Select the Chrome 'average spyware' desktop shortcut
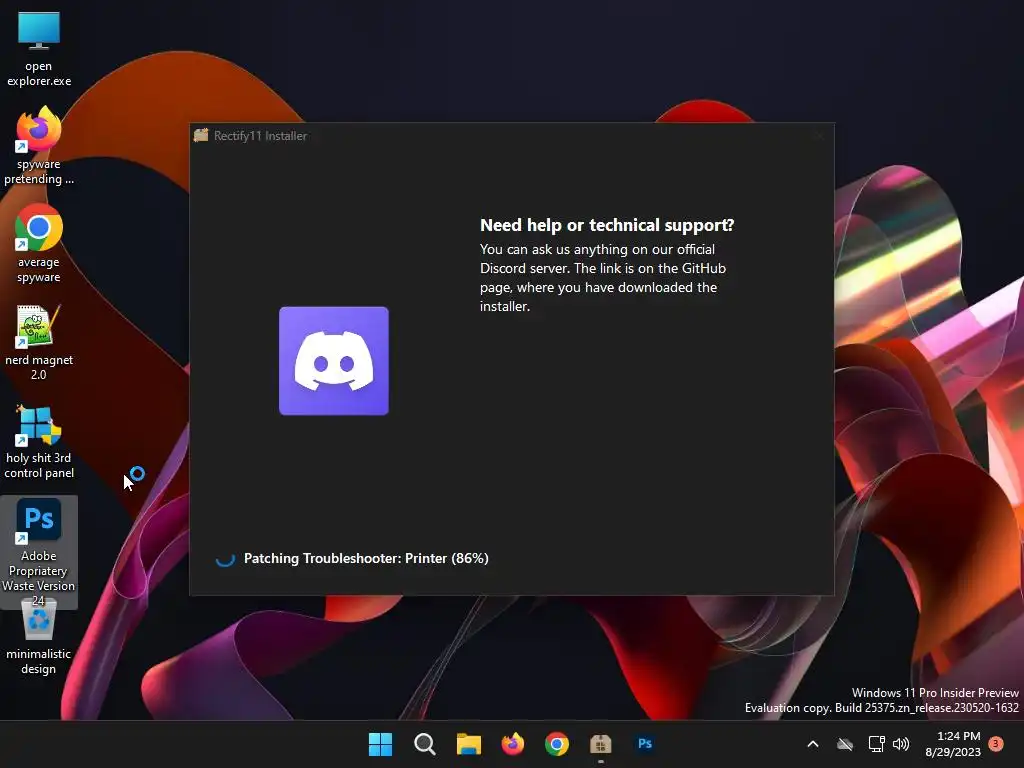 click(39, 244)
